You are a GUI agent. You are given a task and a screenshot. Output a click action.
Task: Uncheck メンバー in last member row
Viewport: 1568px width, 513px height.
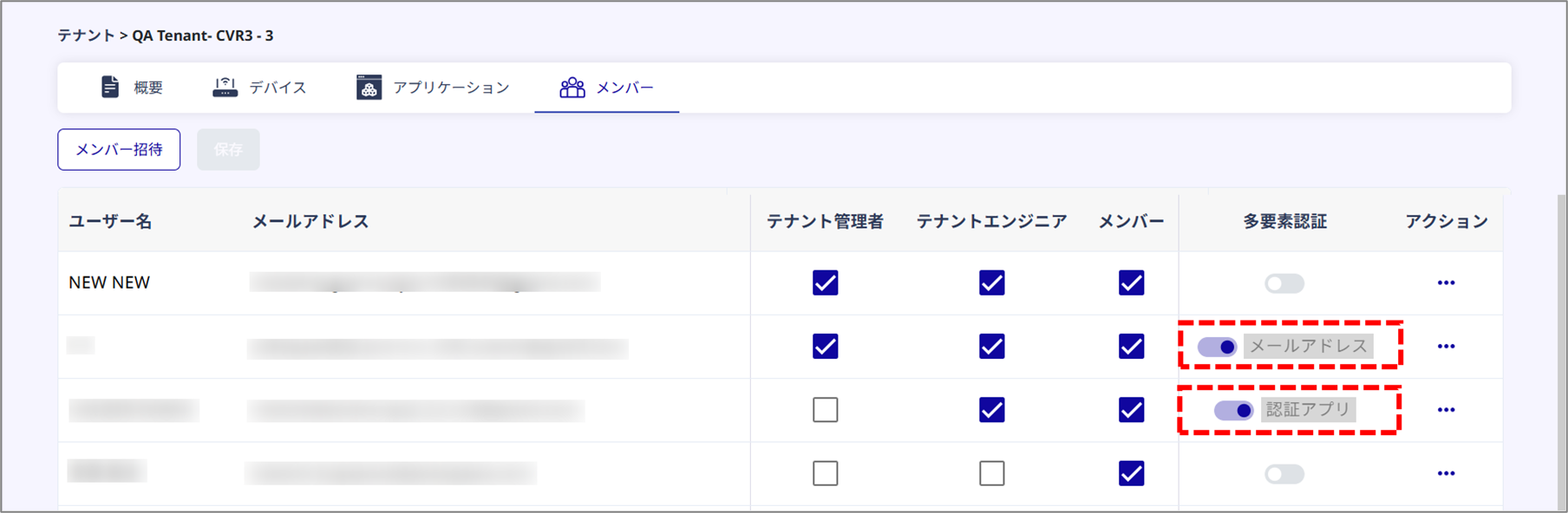[1132, 473]
